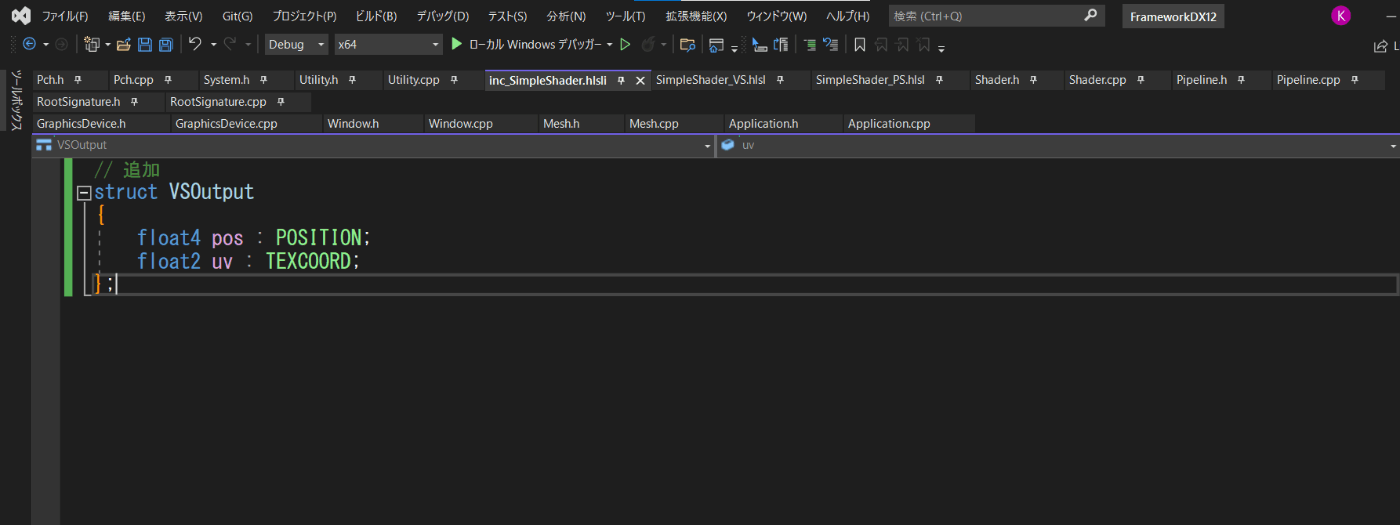Switch to the Application.cpp tab
This screenshot has width=1400, height=525.
[889, 124]
